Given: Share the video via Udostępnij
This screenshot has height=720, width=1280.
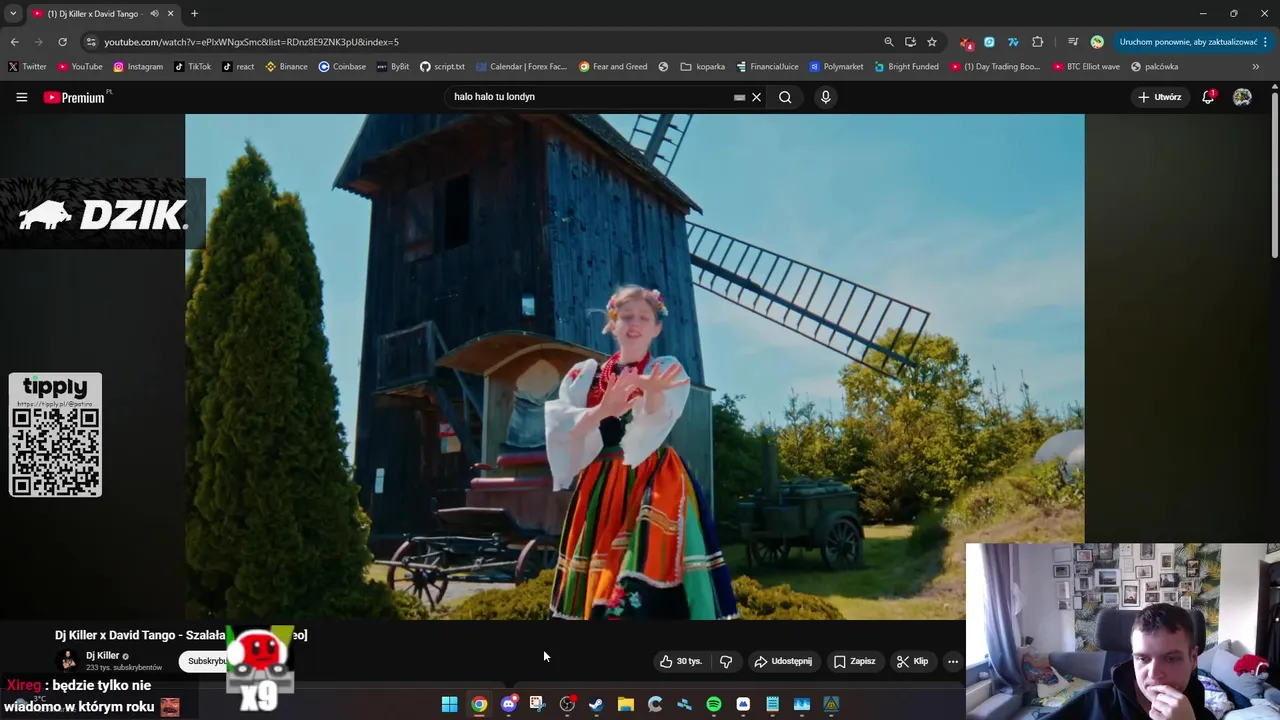Looking at the screenshot, I should coord(783,661).
